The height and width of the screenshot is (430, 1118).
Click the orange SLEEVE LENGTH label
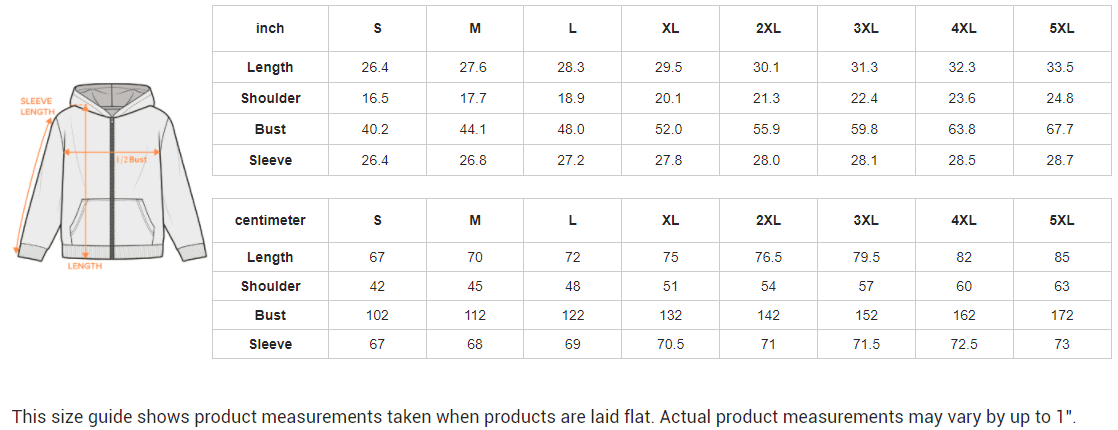[38, 106]
